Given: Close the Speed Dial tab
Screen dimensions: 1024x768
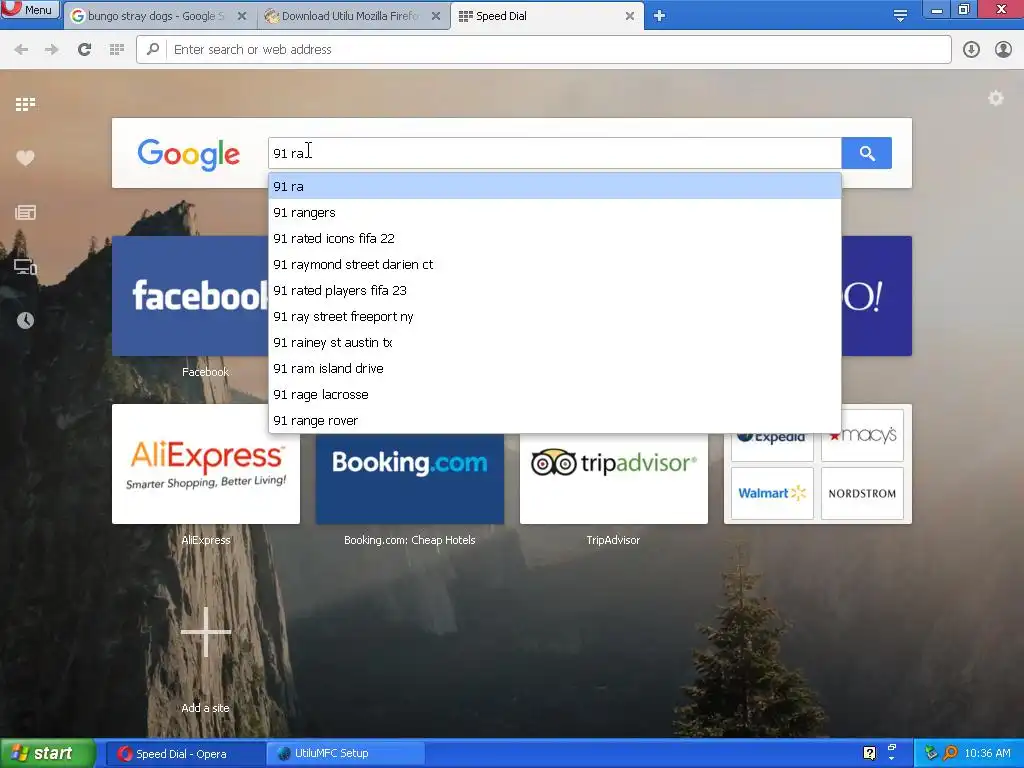Looking at the screenshot, I should (x=630, y=16).
